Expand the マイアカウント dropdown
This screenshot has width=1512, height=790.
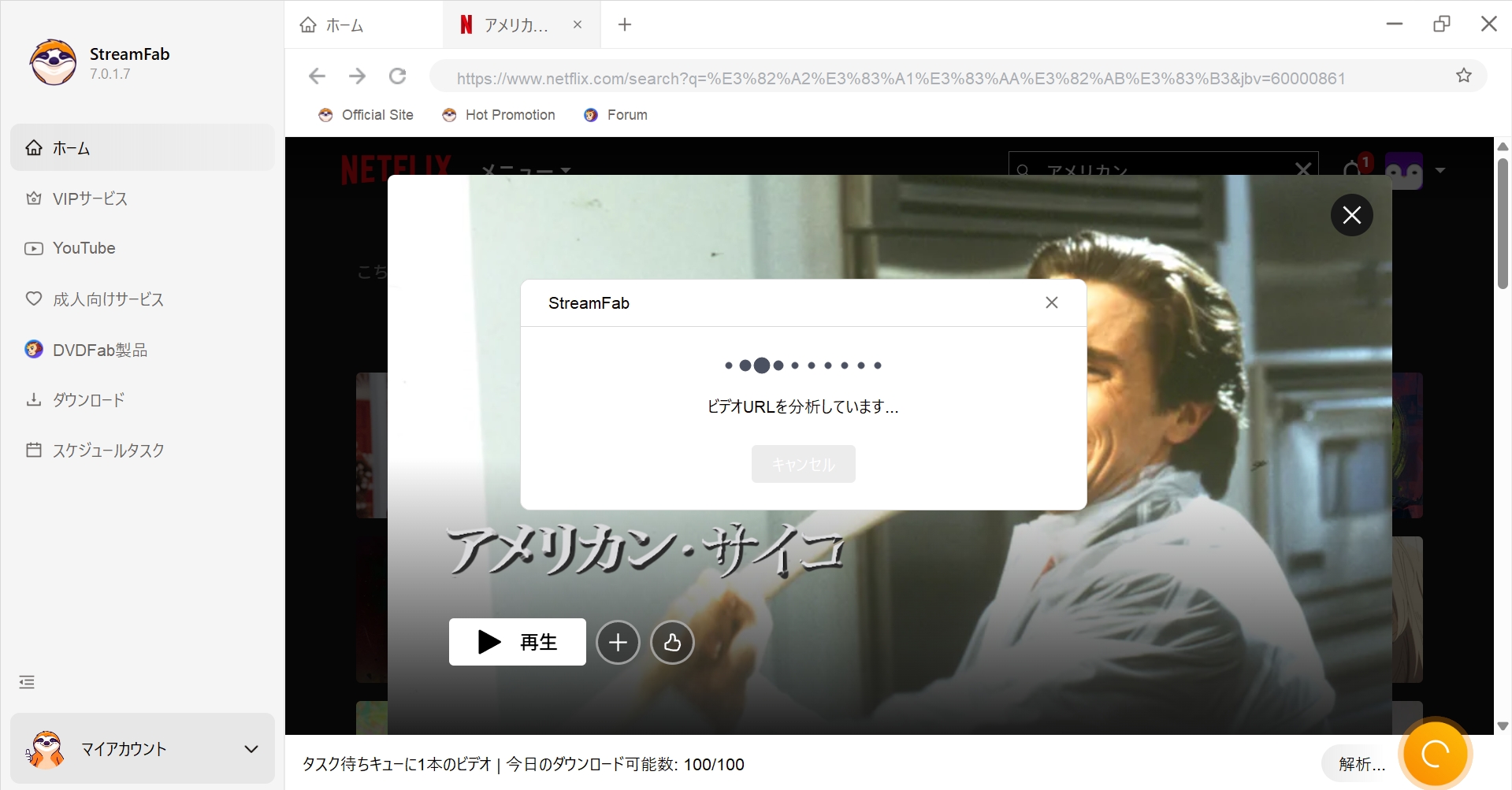[251, 748]
